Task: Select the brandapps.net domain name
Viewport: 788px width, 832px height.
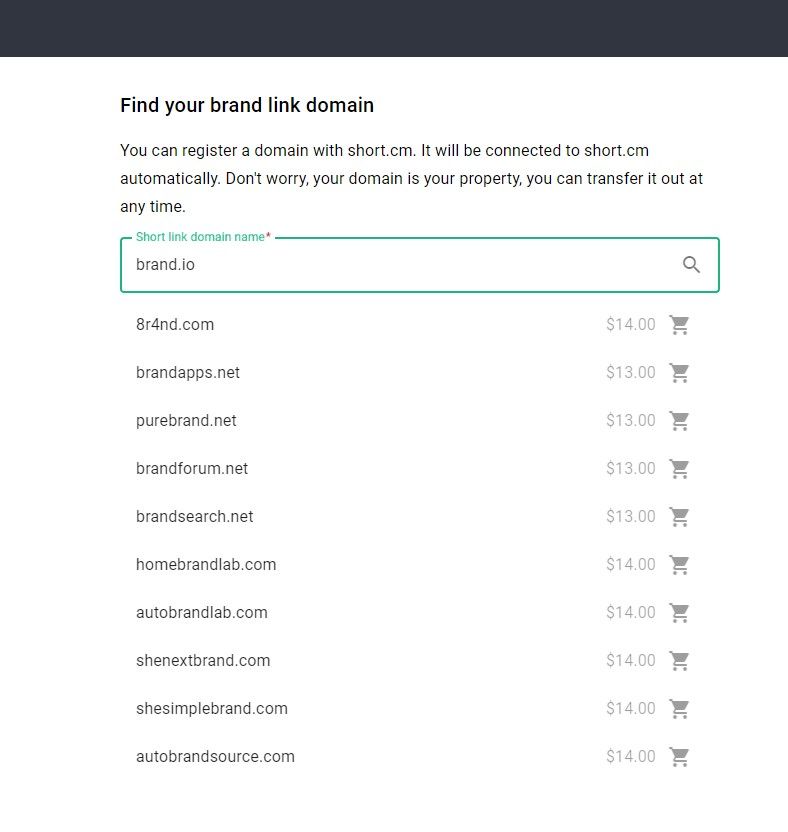Action: pyautogui.click(x=188, y=372)
